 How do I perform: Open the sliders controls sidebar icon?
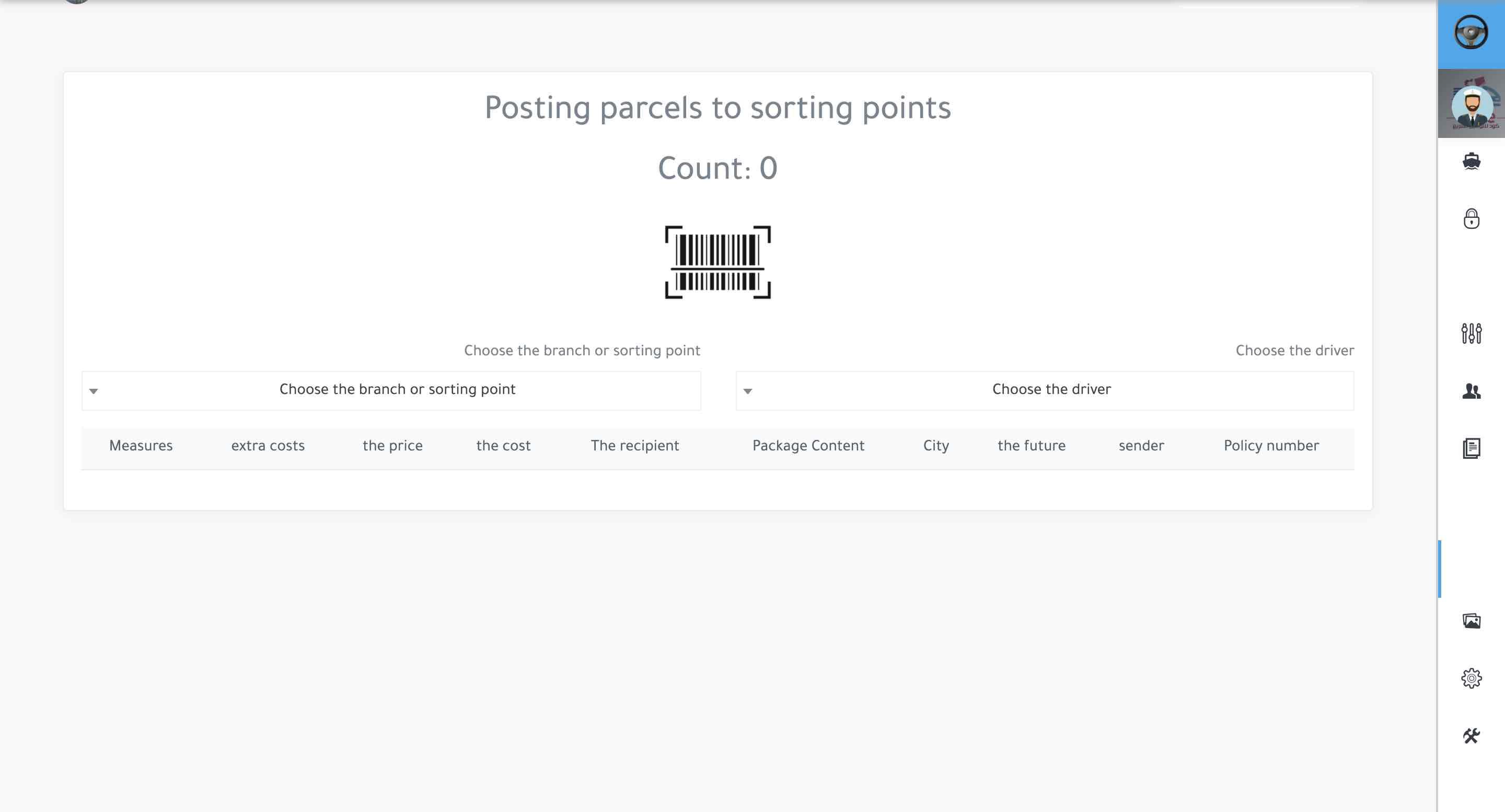pyautogui.click(x=1471, y=333)
